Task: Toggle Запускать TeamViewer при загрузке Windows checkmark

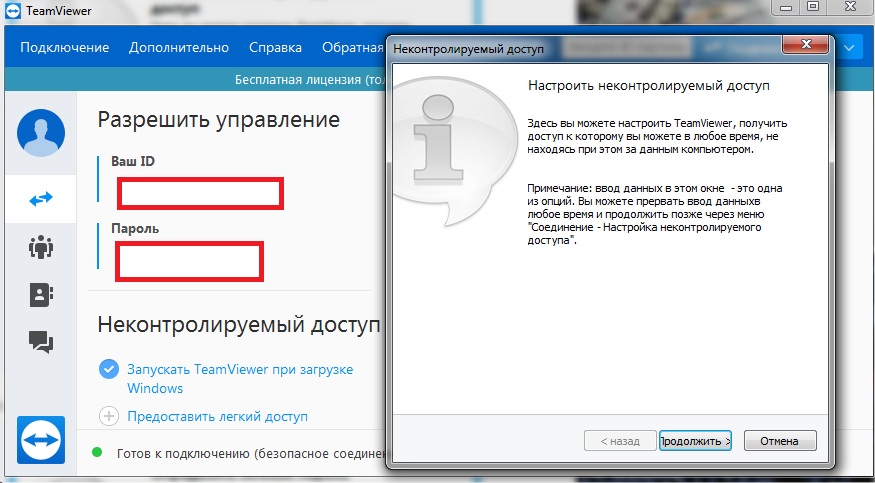Action: point(109,369)
